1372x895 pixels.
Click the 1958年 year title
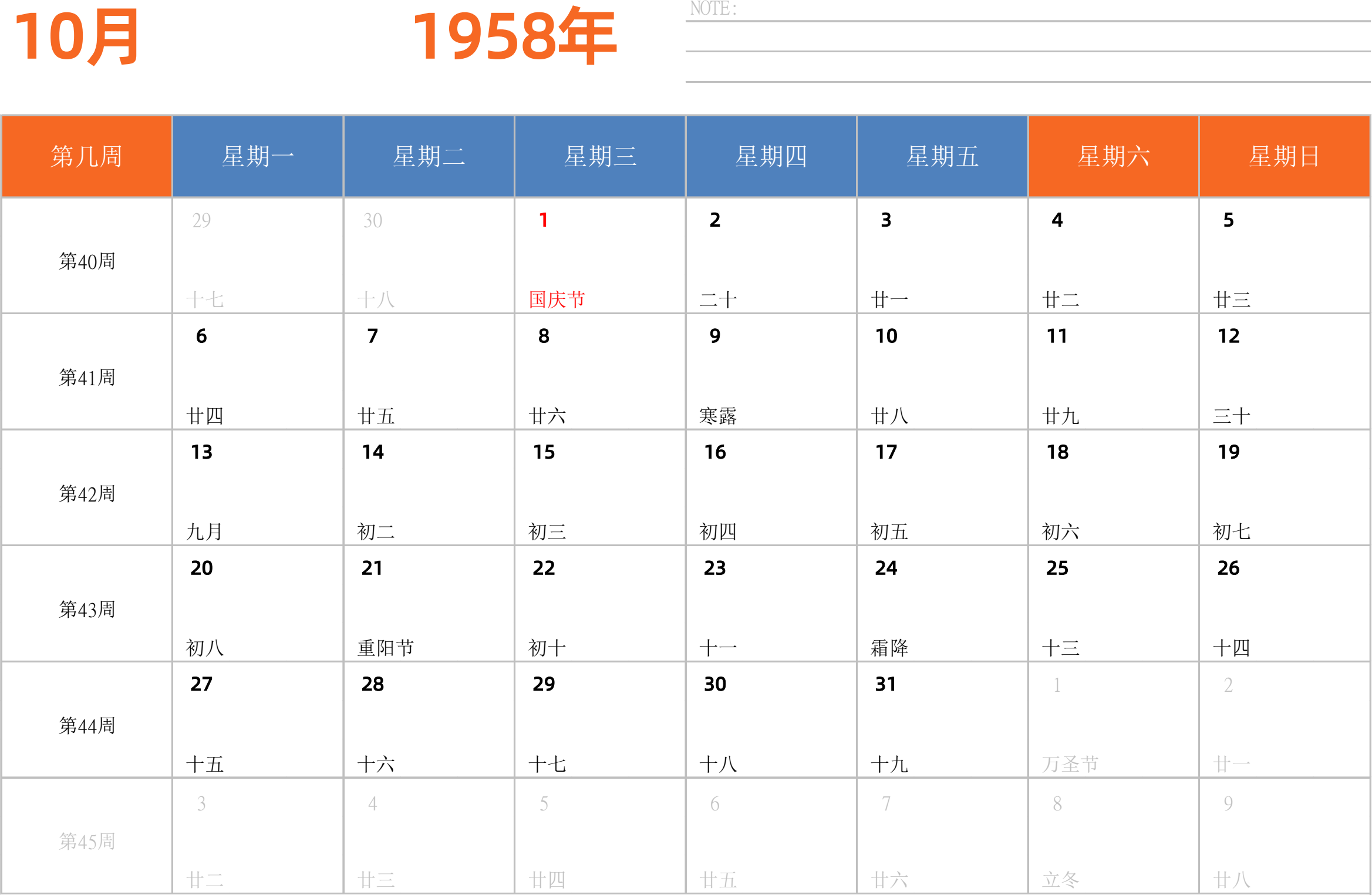click(x=515, y=36)
